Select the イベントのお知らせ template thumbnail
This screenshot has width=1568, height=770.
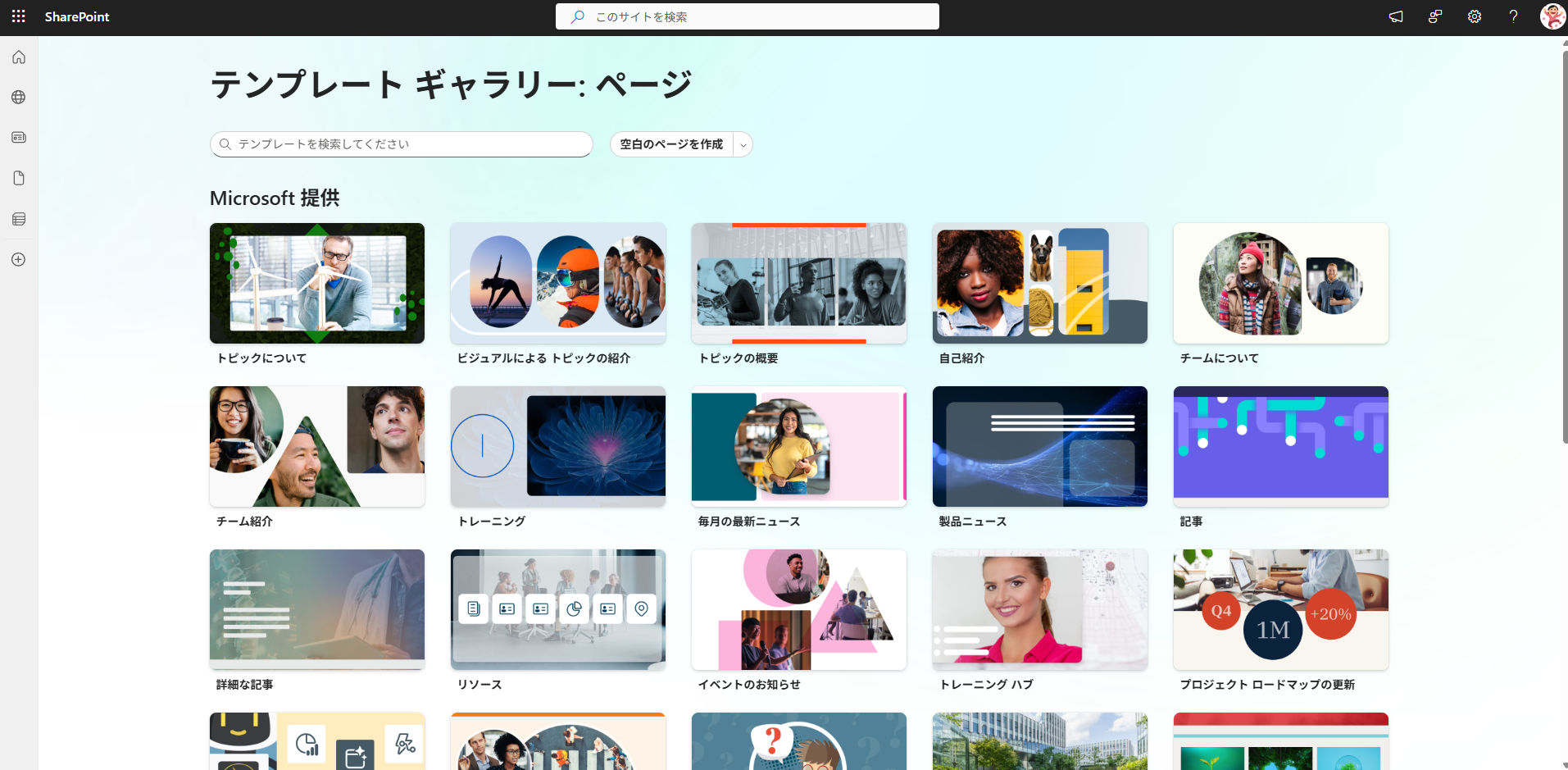pos(799,609)
